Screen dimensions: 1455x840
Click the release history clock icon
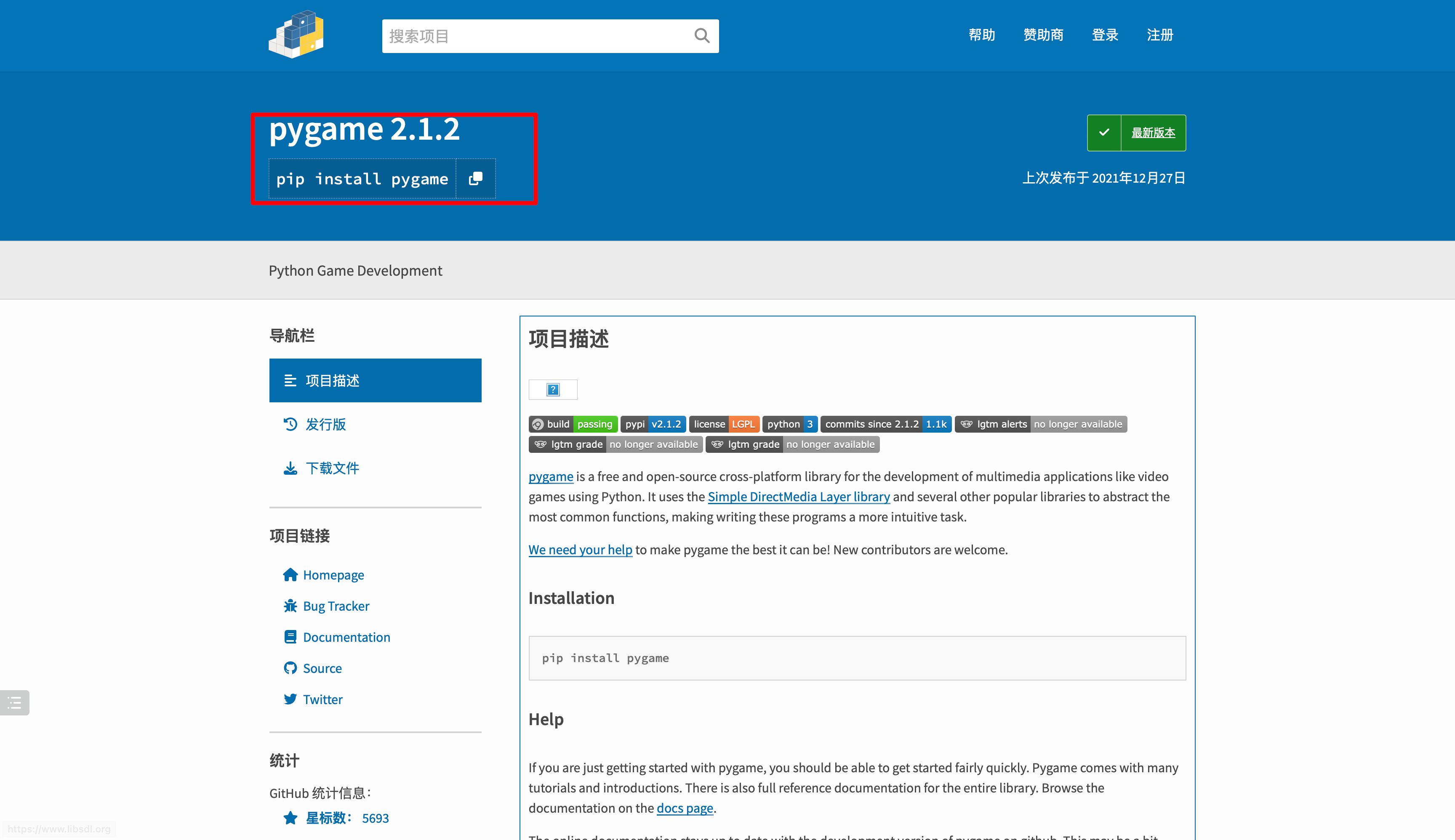(x=290, y=424)
